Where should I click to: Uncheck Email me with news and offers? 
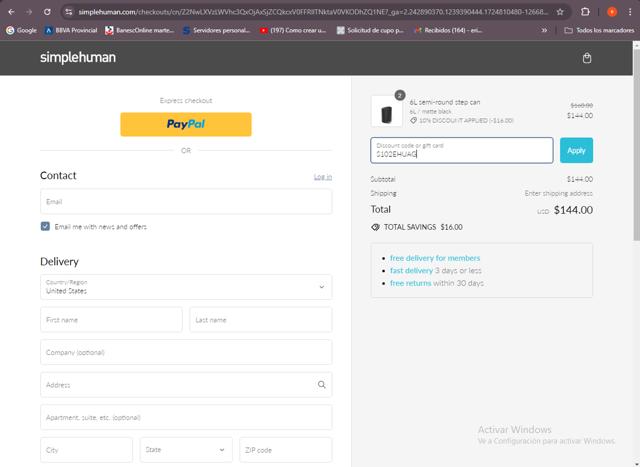pos(45,226)
